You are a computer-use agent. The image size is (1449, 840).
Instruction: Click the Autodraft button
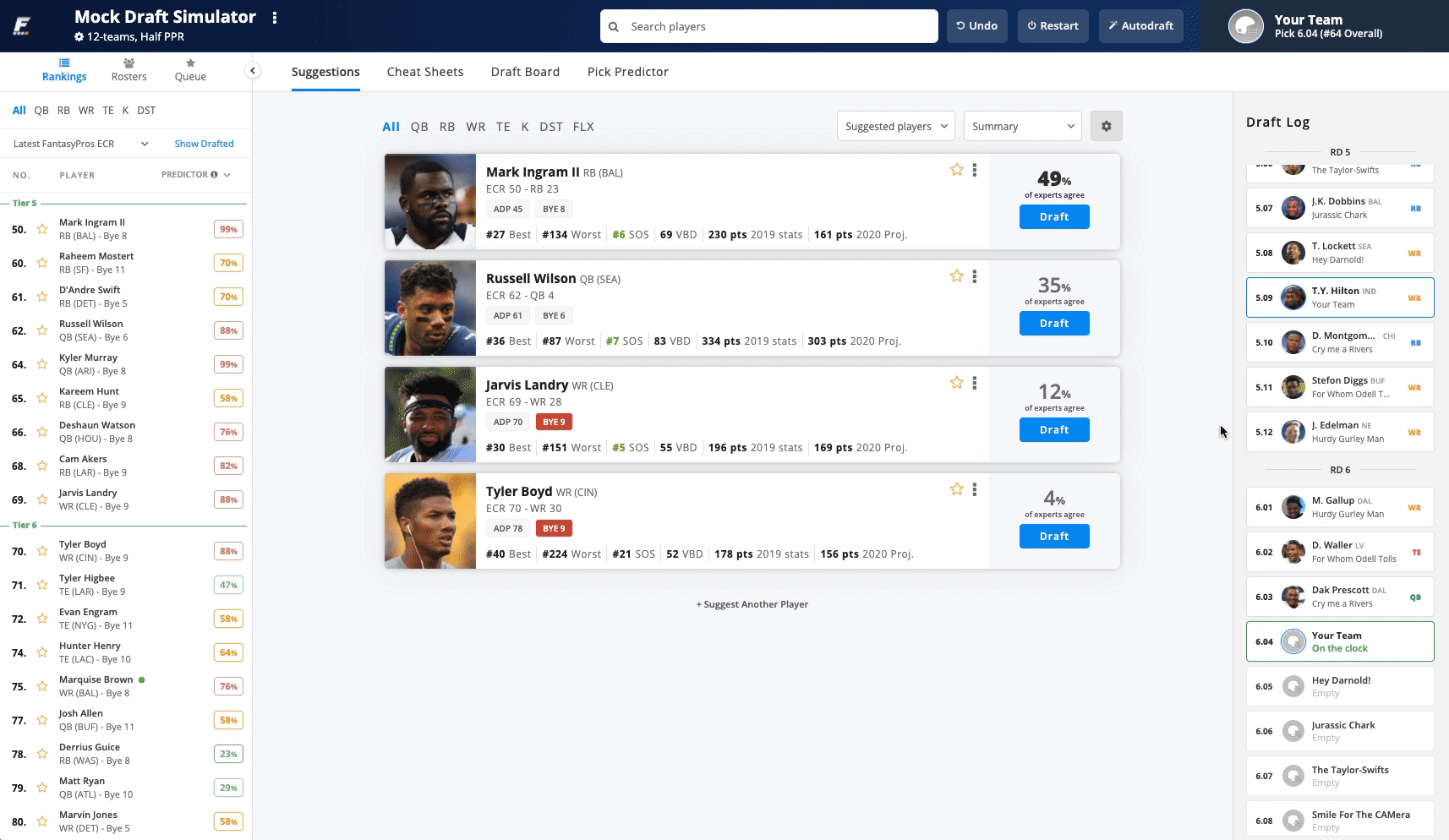pyautogui.click(x=1140, y=26)
